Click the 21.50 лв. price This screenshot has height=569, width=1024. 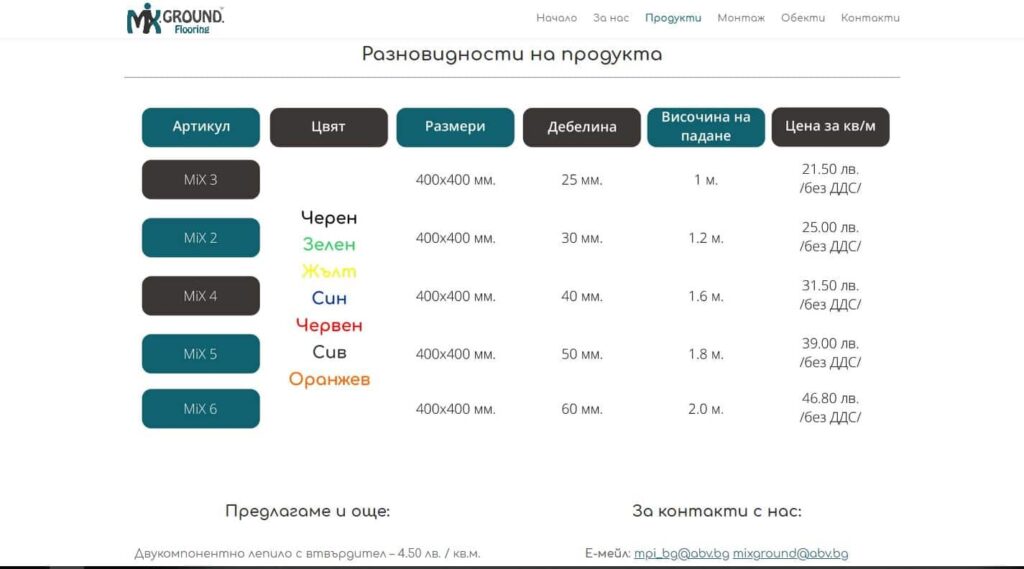pyautogui.click(x=830, y=169)
